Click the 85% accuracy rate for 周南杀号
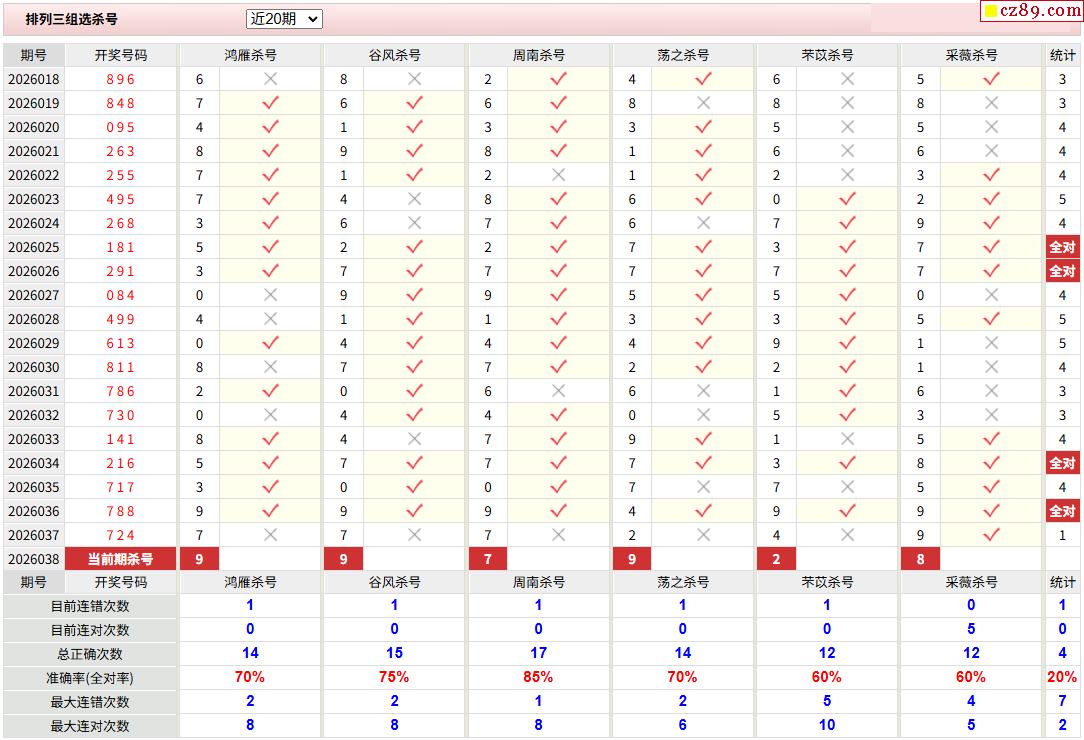 click(538, 677)
